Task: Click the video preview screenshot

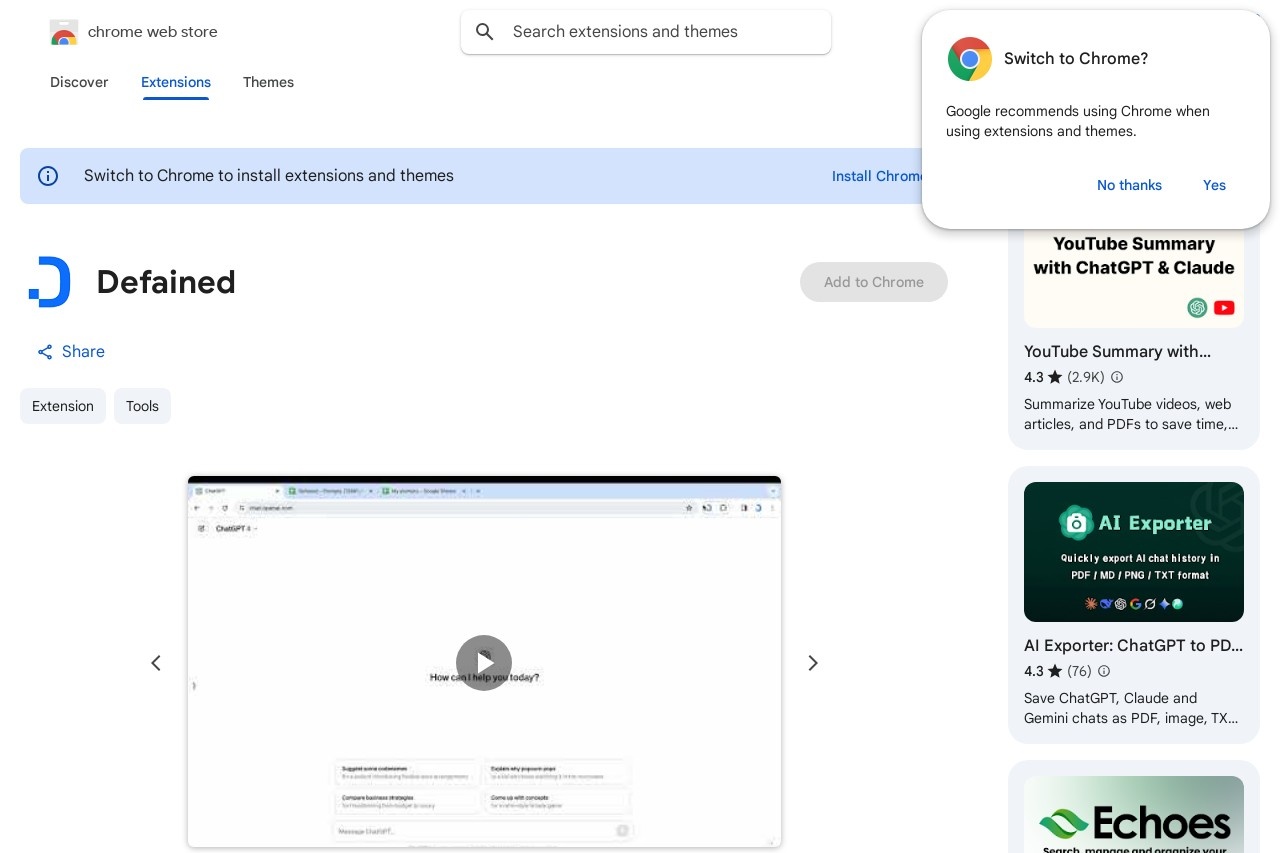Action: 484,662
